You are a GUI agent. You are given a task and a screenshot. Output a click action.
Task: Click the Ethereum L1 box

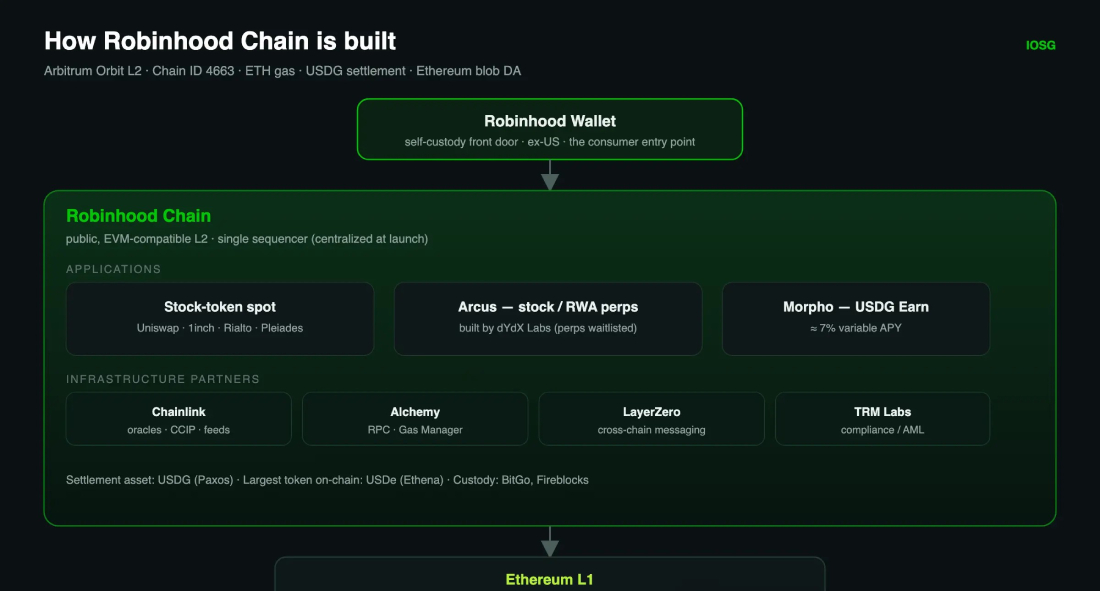(550, 574)
